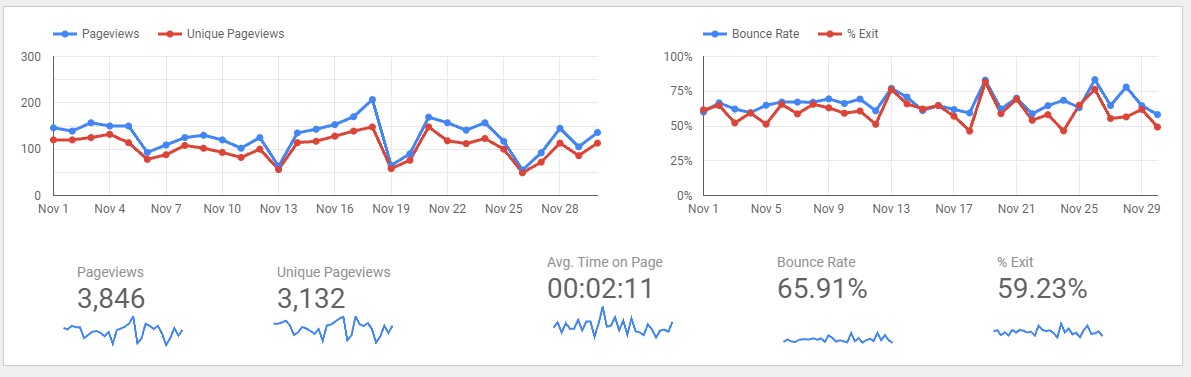Screen dimensions: 1191x377
Task: Click the 300 y-axis label
Action: click(31, 57)
